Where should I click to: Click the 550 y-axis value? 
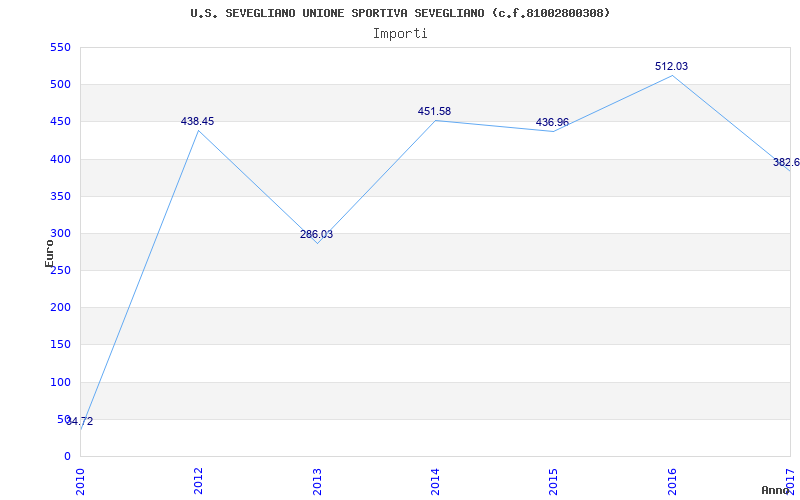click(60, 47)
